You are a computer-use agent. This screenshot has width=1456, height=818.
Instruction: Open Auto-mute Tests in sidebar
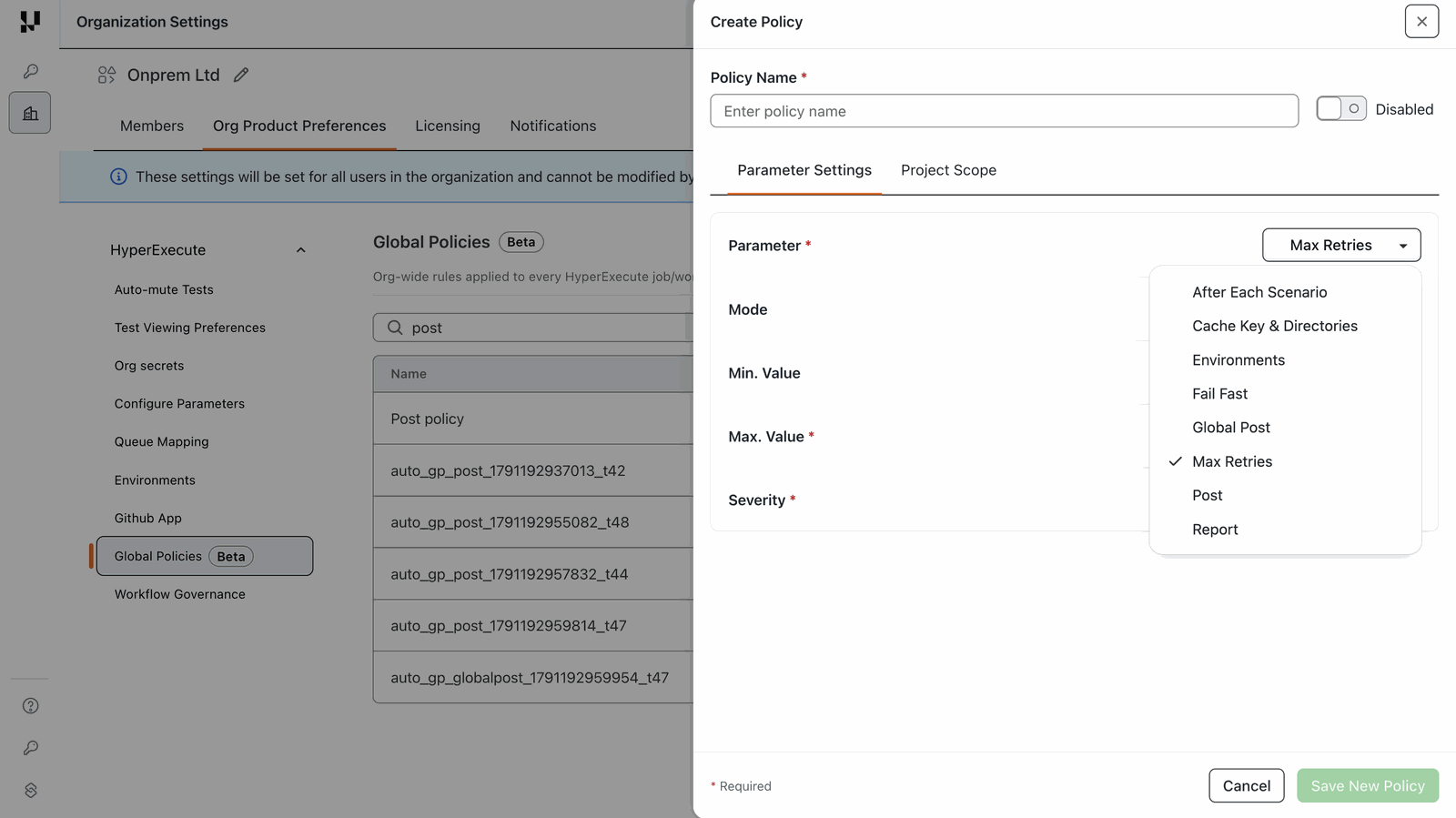[x=164, y=289]
